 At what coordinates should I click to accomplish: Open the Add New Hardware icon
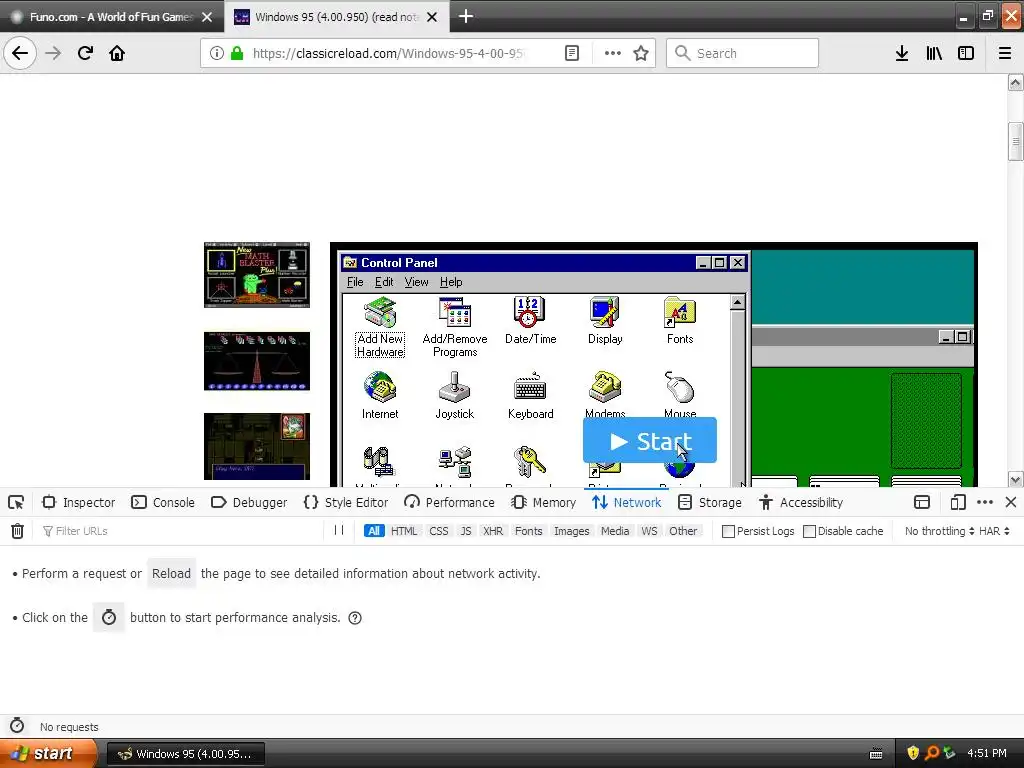pos(380,327)
